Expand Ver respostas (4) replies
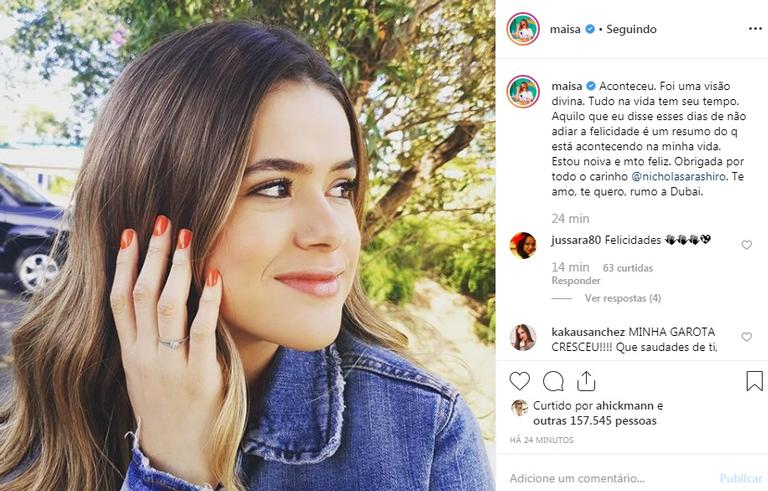This screenshot has width=768, height=491. (x=623, y=298)
